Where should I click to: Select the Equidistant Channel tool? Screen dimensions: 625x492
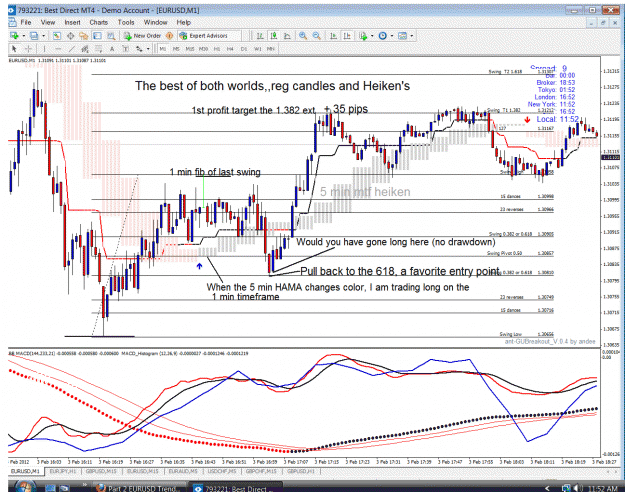click(85, 49)
